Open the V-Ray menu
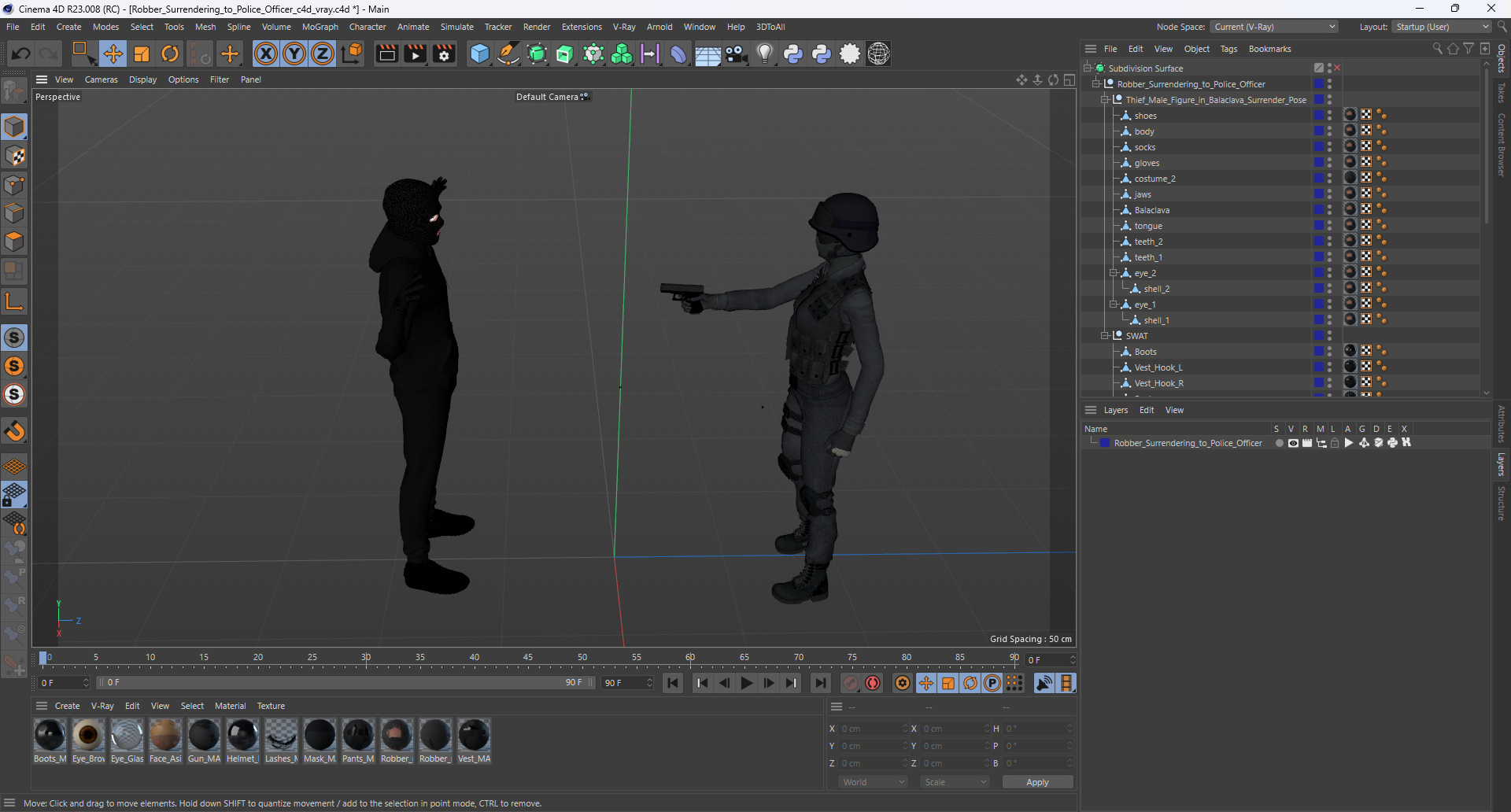 (x=624, y=27)
